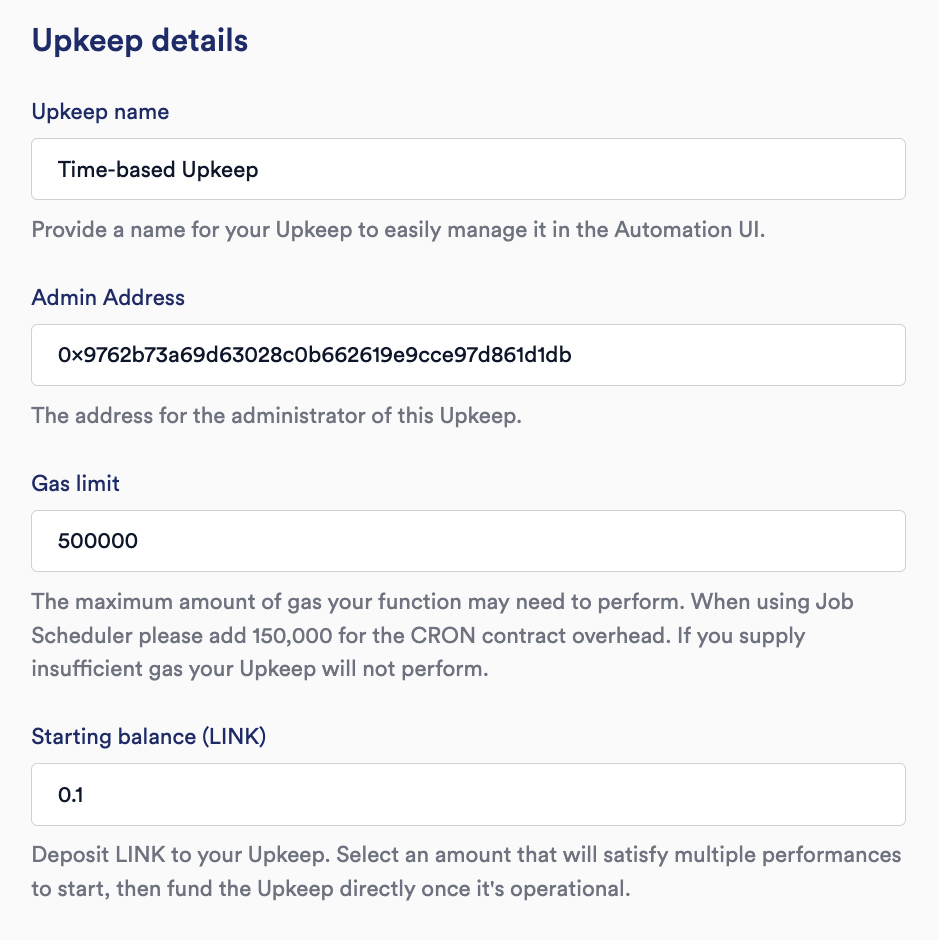Focus the Admin Address text box
This screenshot has width=938, height=940.
[x=468, y=355]
